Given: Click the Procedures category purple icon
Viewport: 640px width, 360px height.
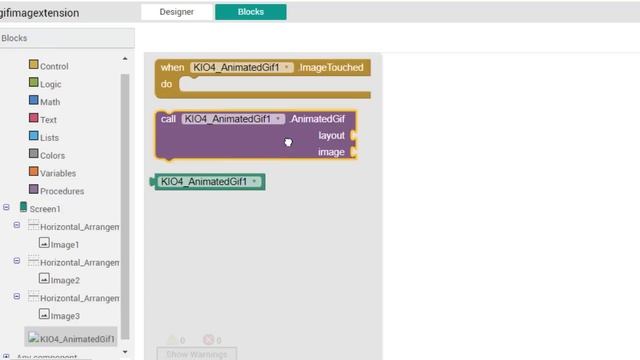Looking at the screenshot, I should (x=33, y=189).
